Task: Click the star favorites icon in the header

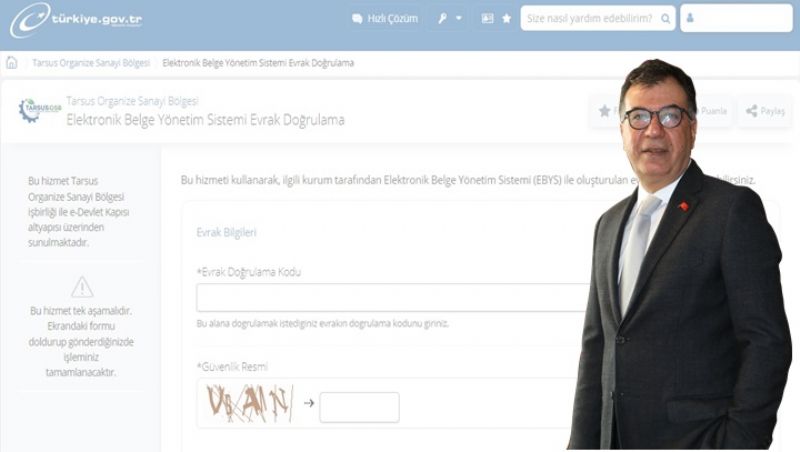Action: click(507, 18)
